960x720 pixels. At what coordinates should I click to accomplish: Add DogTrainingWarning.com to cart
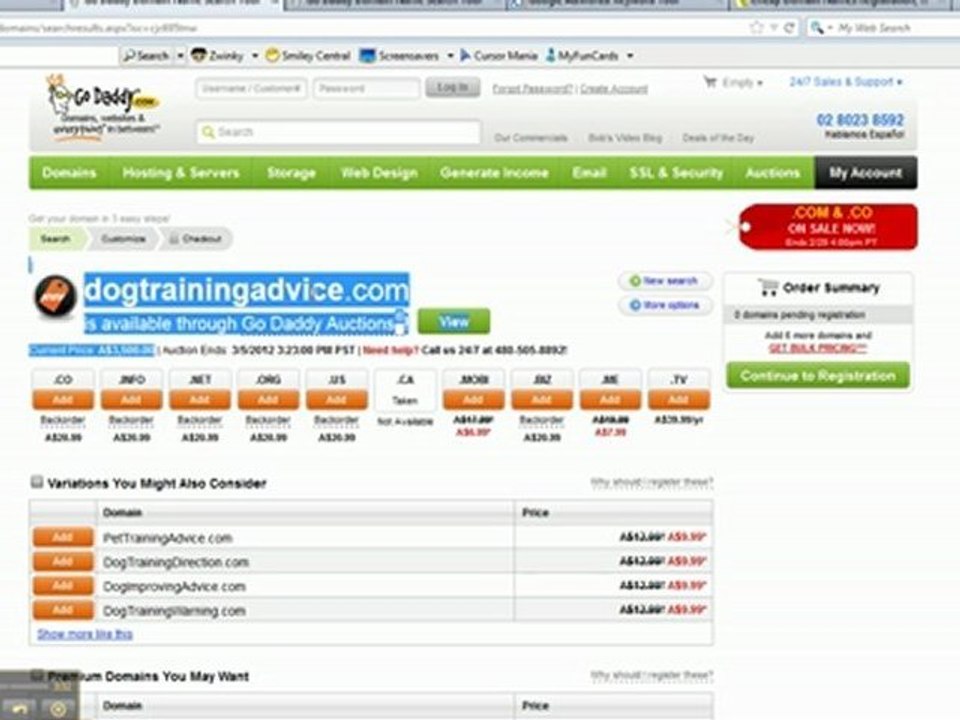(x=63, y=610)
